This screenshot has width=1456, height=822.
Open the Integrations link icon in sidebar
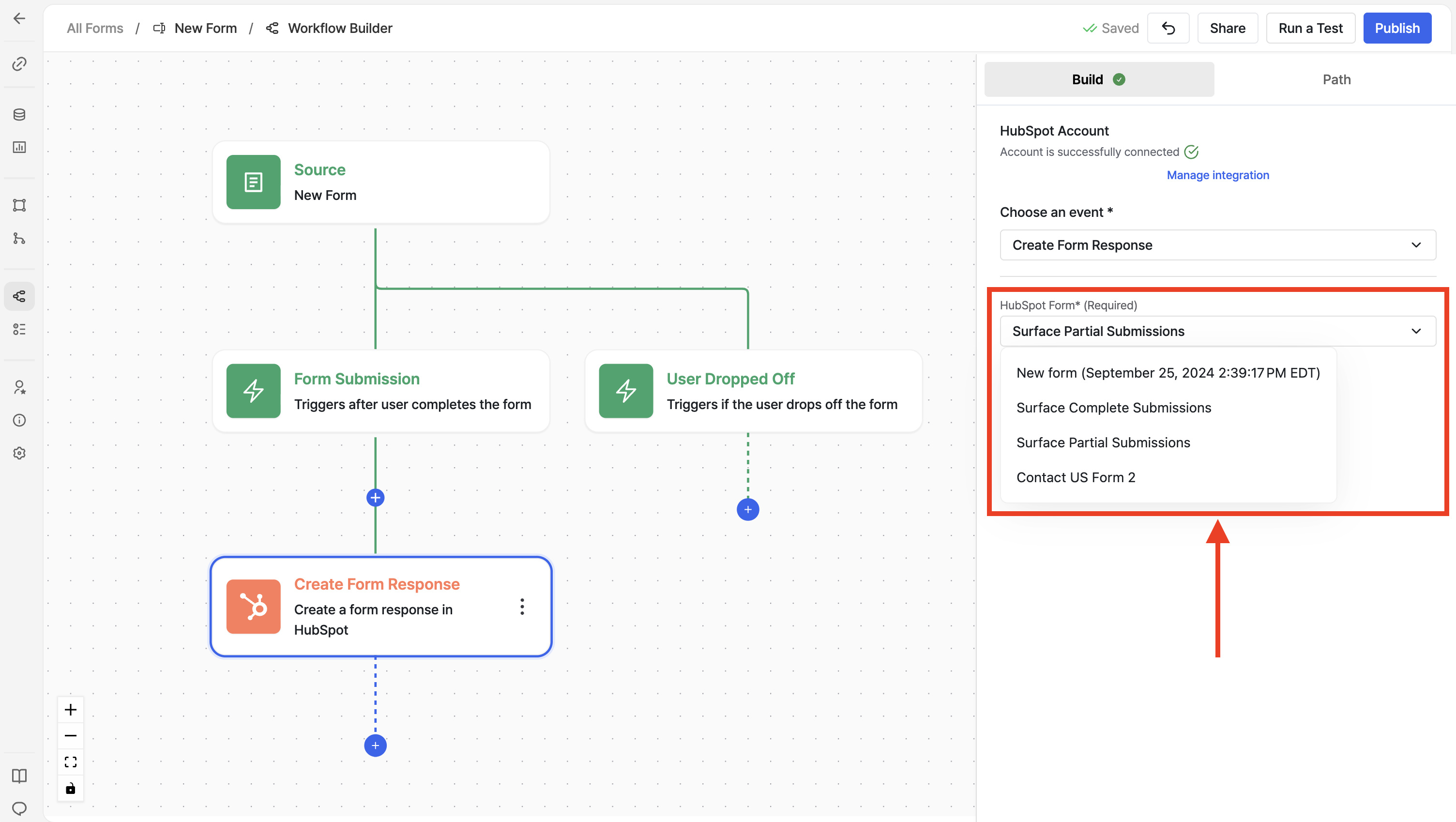tap(20, 63)
